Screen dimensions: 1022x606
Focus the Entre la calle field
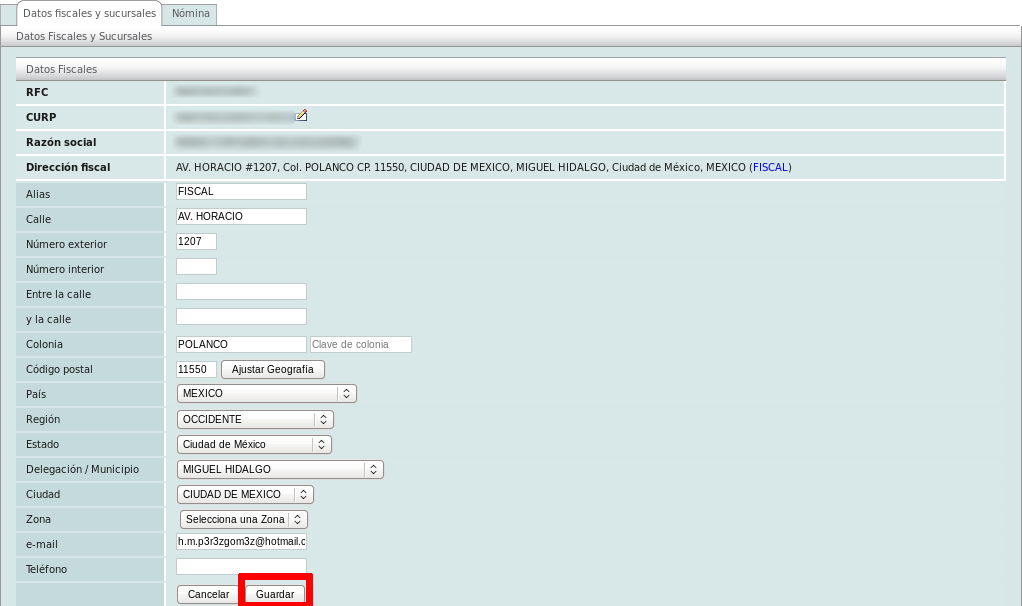tap(241, 292)
